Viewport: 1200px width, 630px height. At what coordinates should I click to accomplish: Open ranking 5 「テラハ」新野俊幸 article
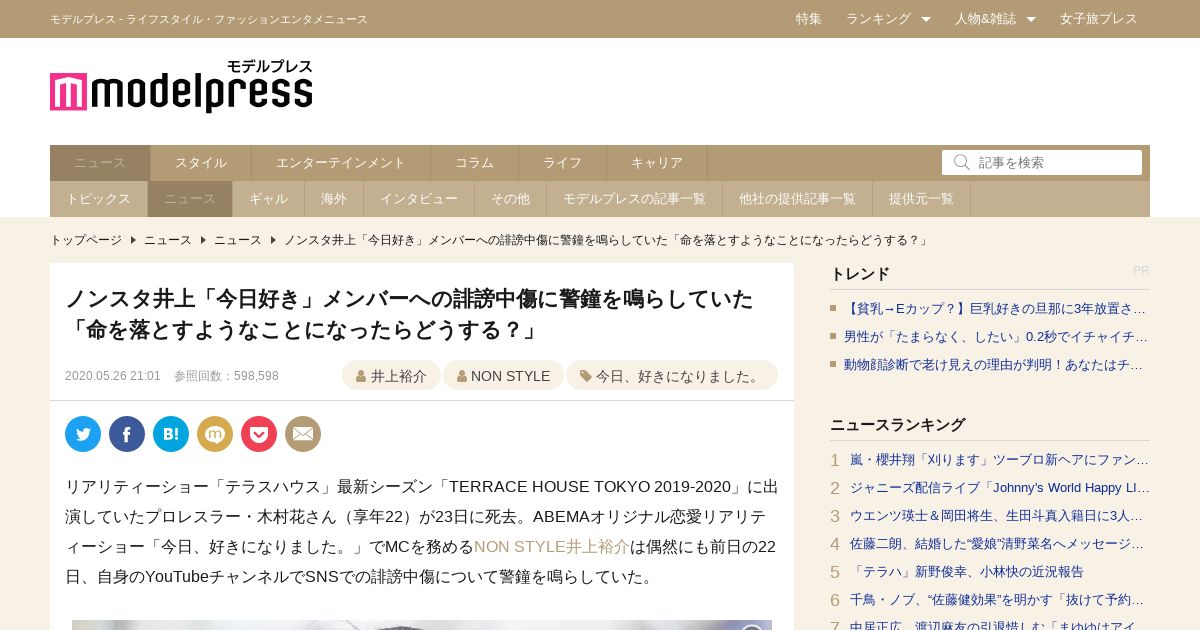pos(967,572)
